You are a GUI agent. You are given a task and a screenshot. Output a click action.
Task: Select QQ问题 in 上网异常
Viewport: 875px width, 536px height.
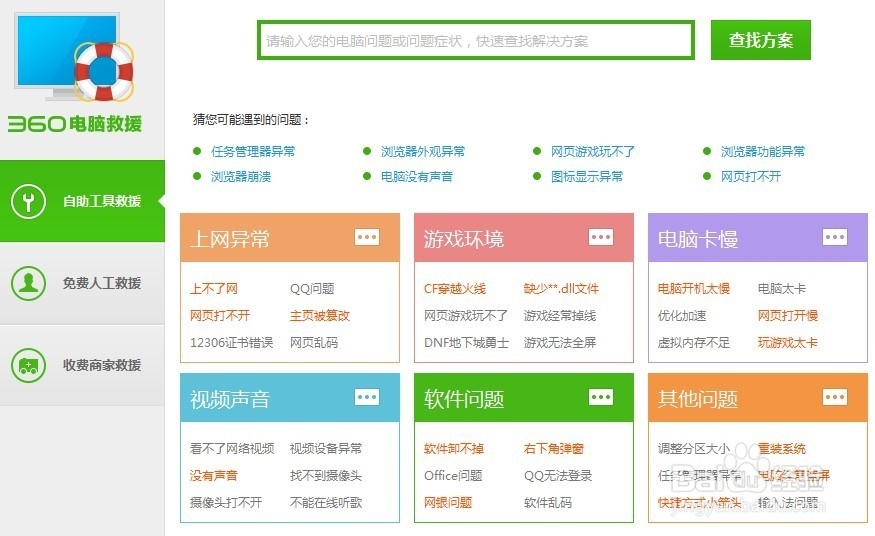[x=312, y=289]
